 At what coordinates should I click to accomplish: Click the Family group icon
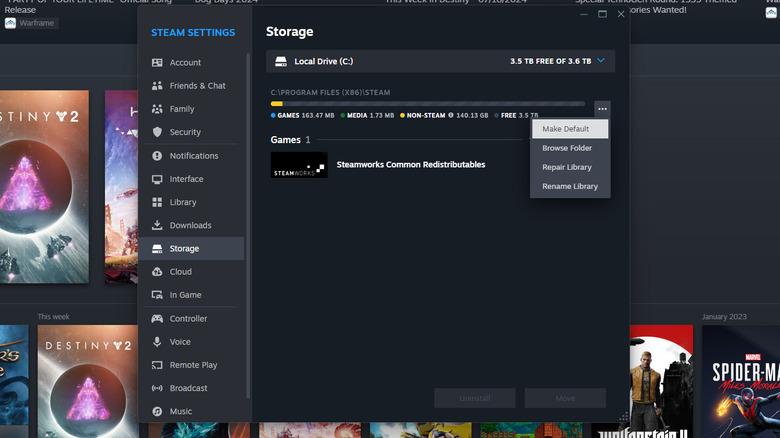pyautogui.click(x=157, y=109)
